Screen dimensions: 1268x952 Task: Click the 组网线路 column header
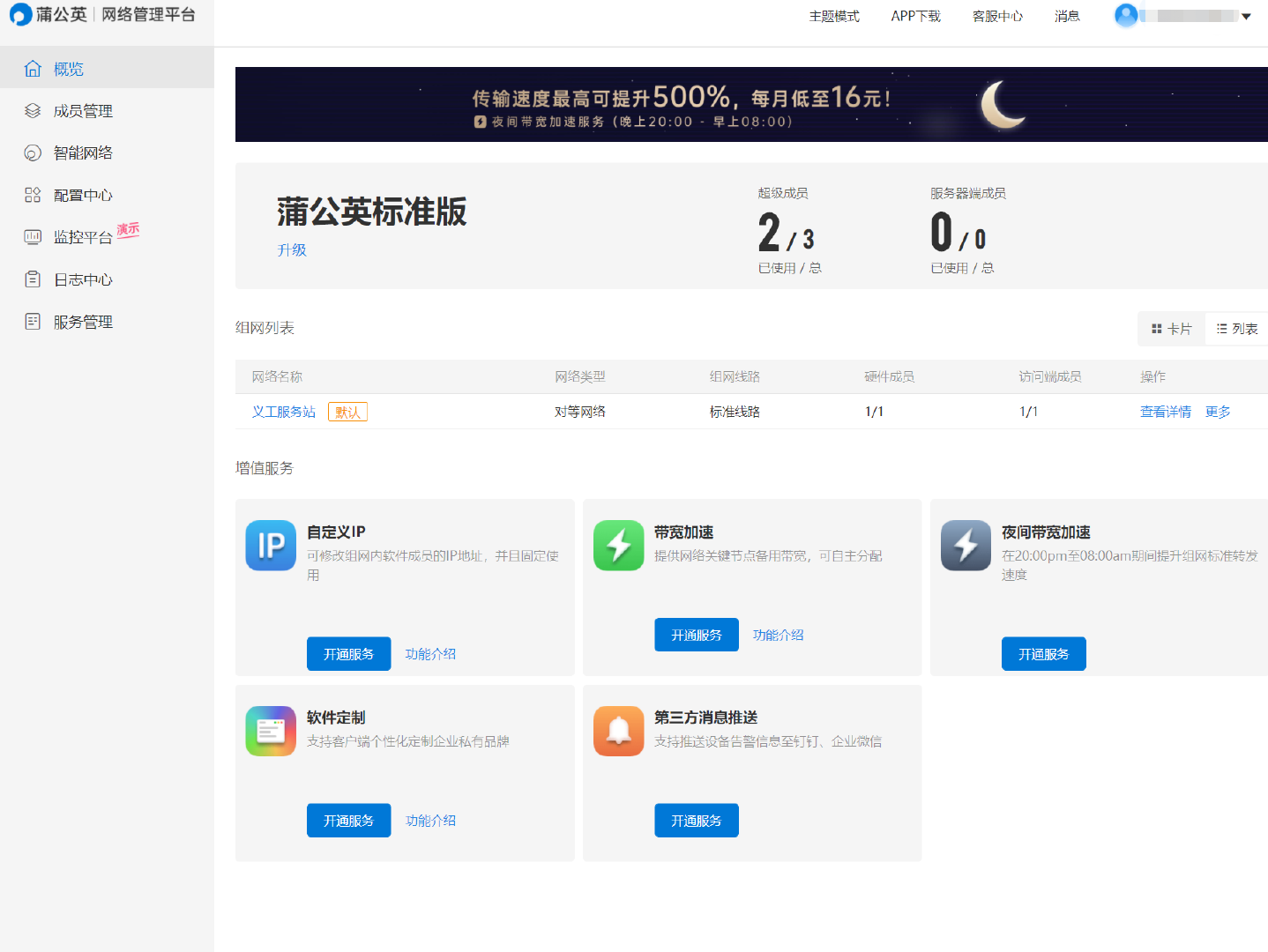click(735, 376)
